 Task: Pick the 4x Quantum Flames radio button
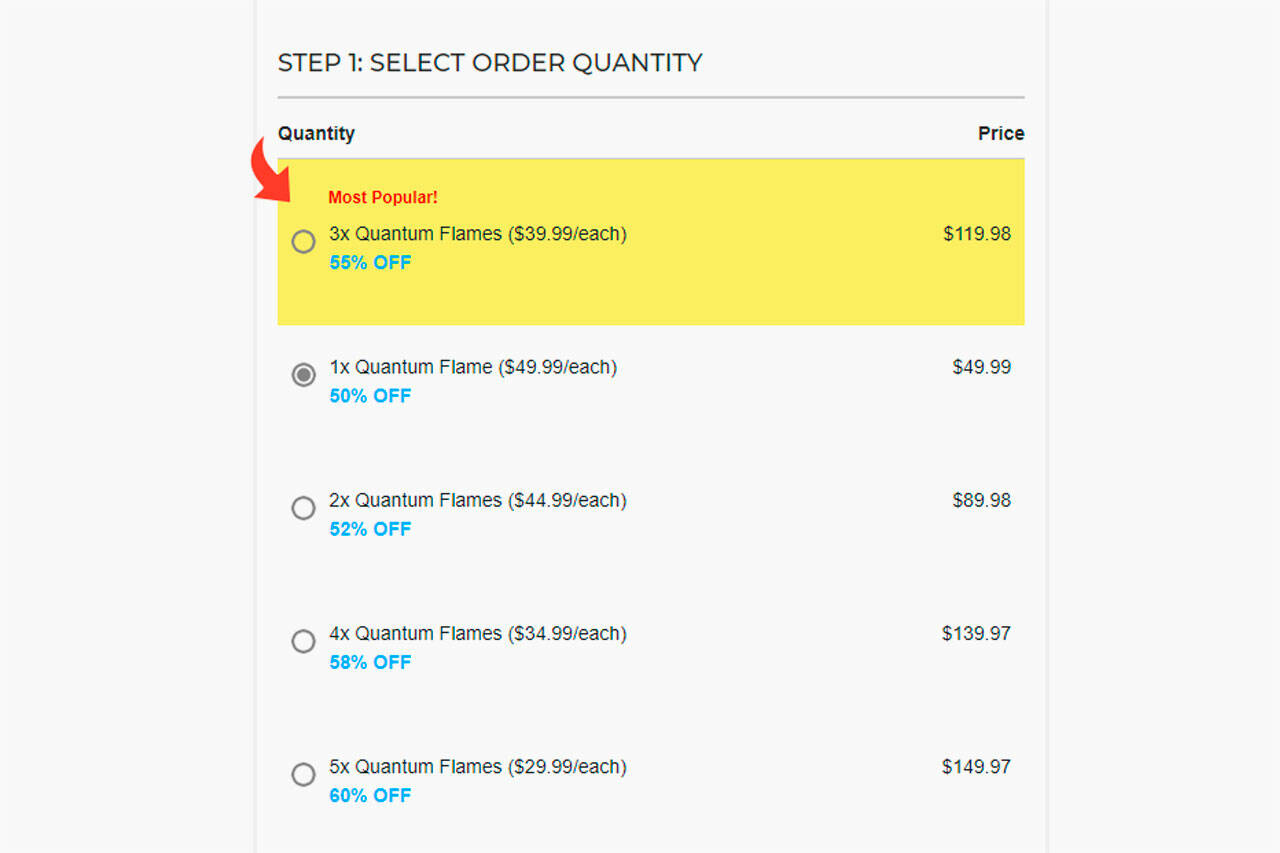click(x=303, y=641)
